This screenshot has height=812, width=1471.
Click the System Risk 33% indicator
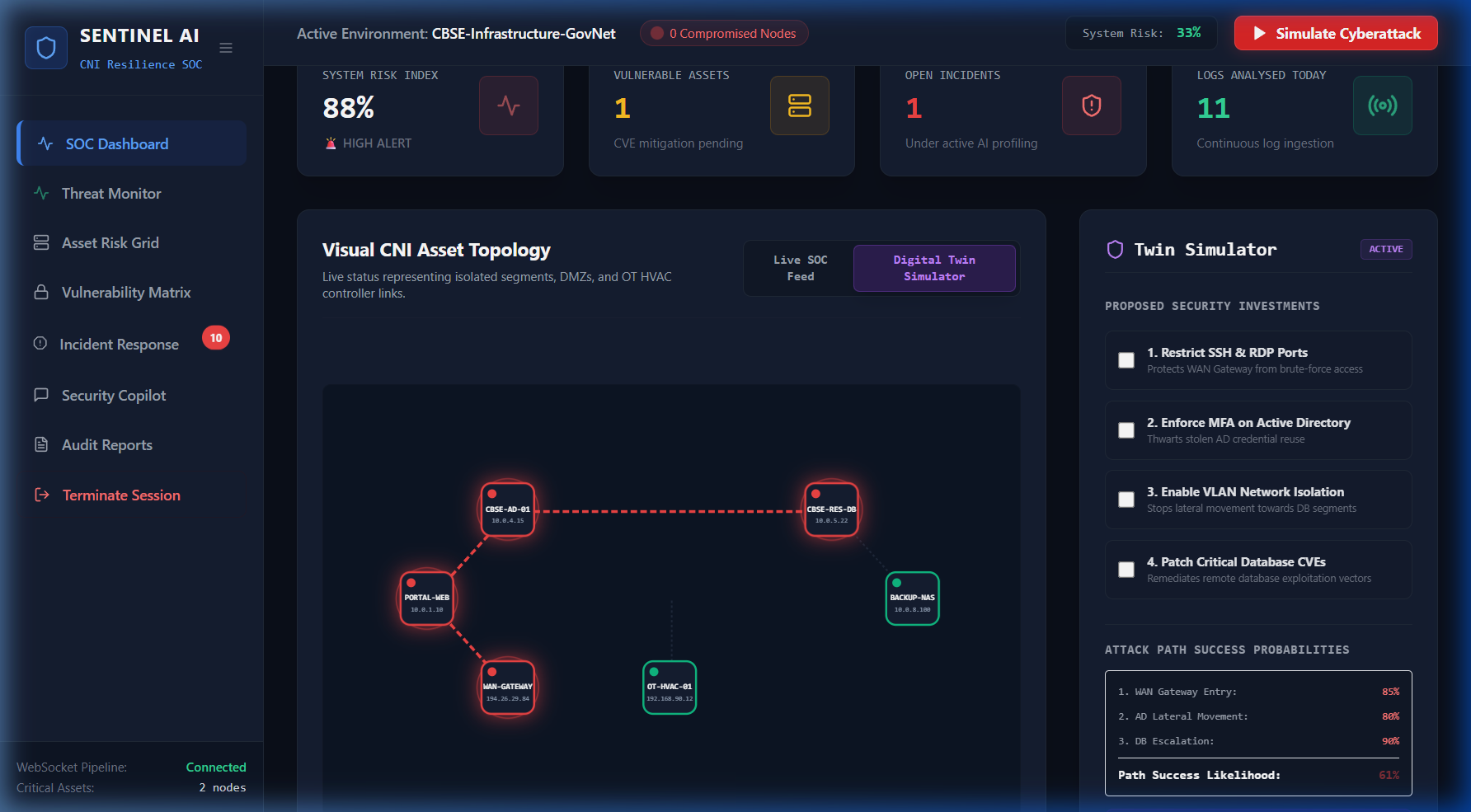click(1141, 33)
